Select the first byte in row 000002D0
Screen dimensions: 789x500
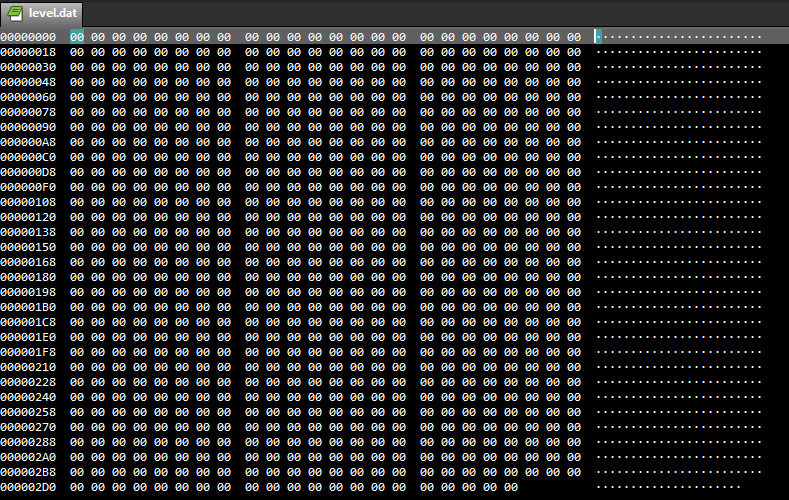pos(77,487)
